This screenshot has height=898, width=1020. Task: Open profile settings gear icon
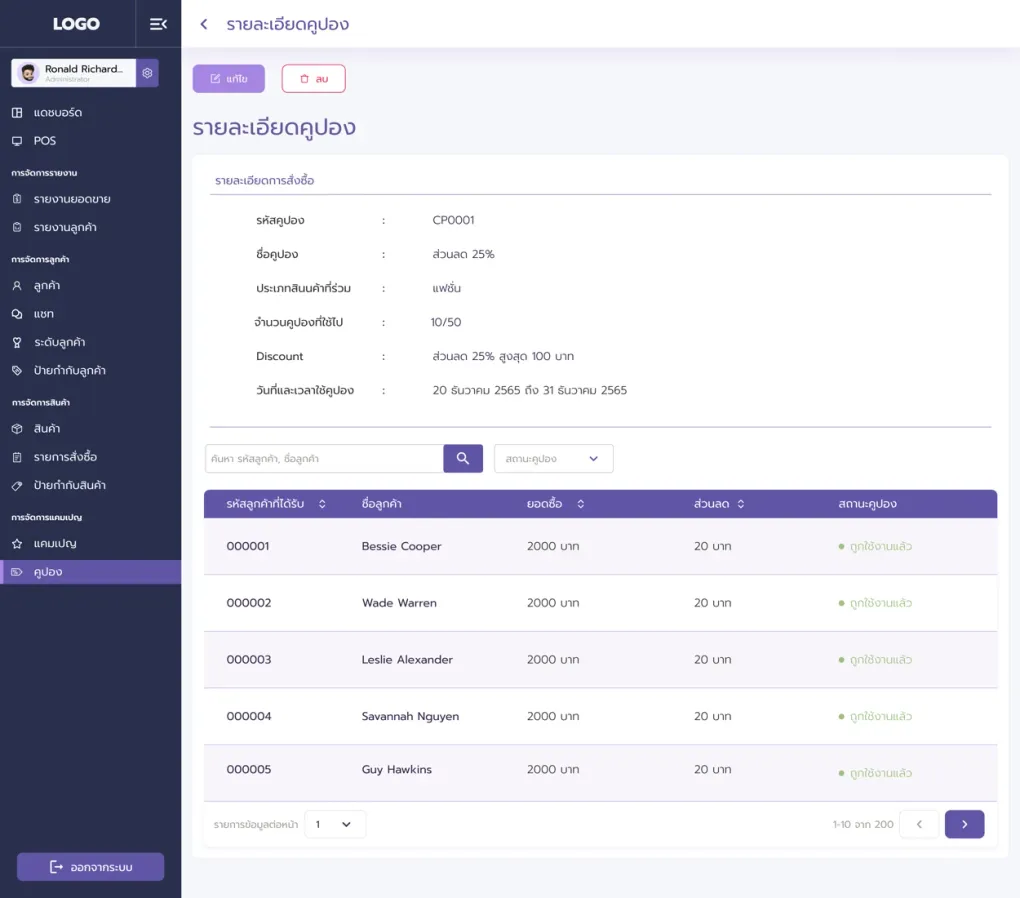pos(148,73)
